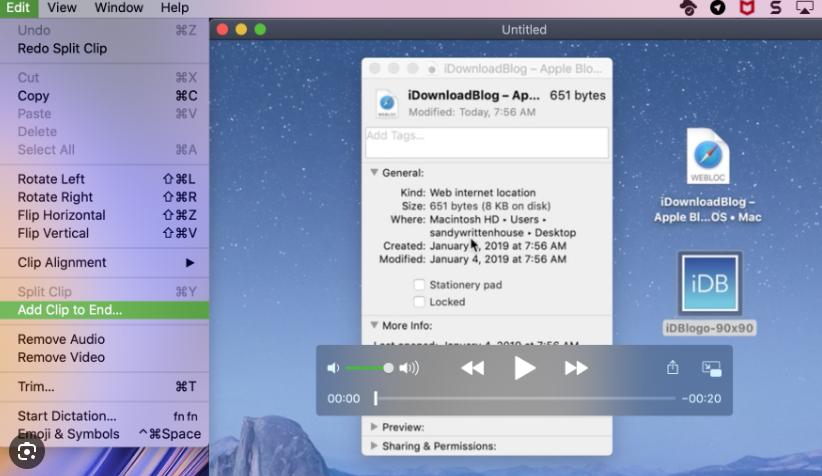Image resolution: width=822 pixels, height=476 pixels.
Task: Click the AirPlay display icon in menu bar
Action: [805, 7]
